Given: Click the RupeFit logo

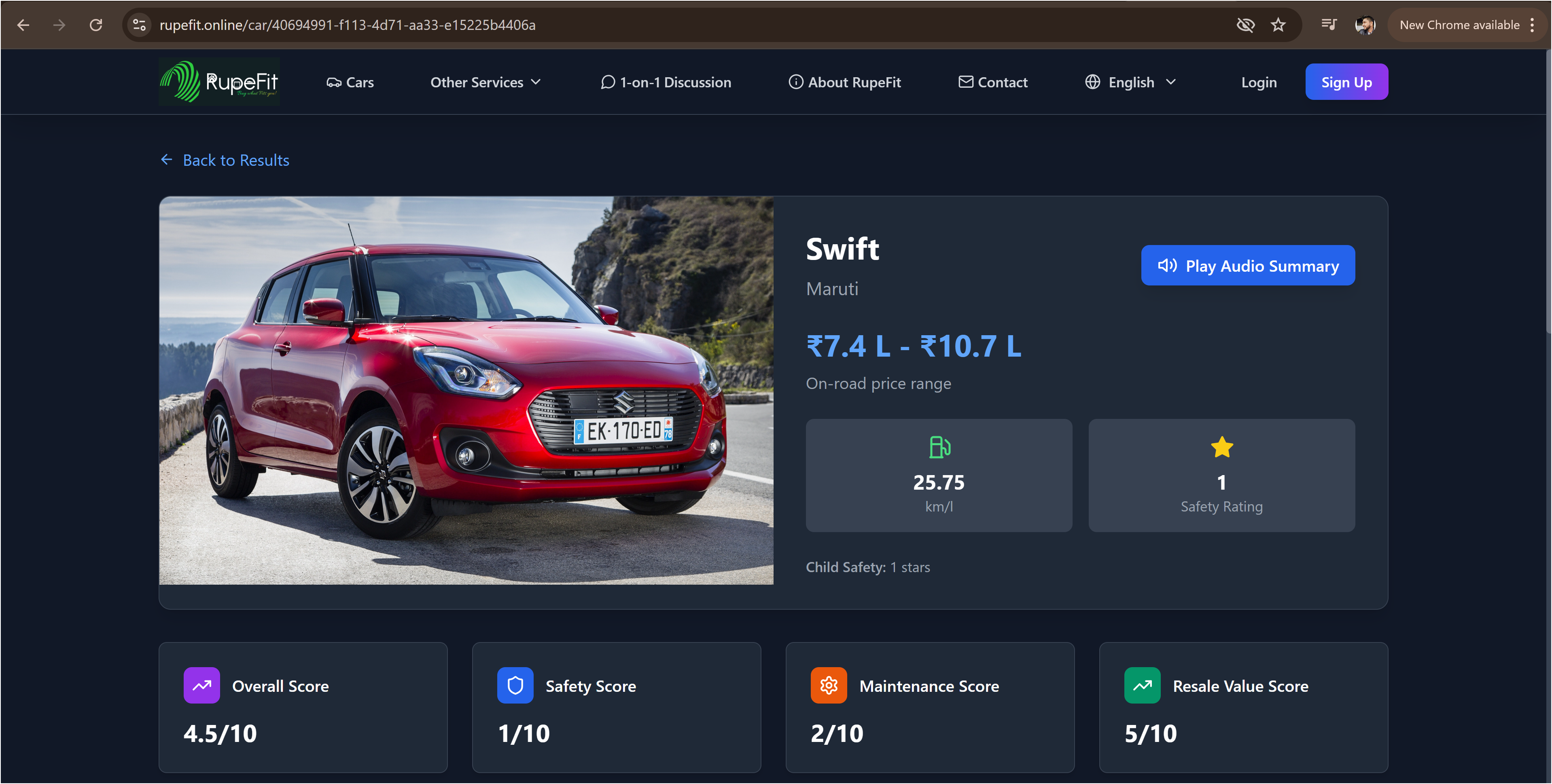Looking at the screenshot, I should point(219,82).
